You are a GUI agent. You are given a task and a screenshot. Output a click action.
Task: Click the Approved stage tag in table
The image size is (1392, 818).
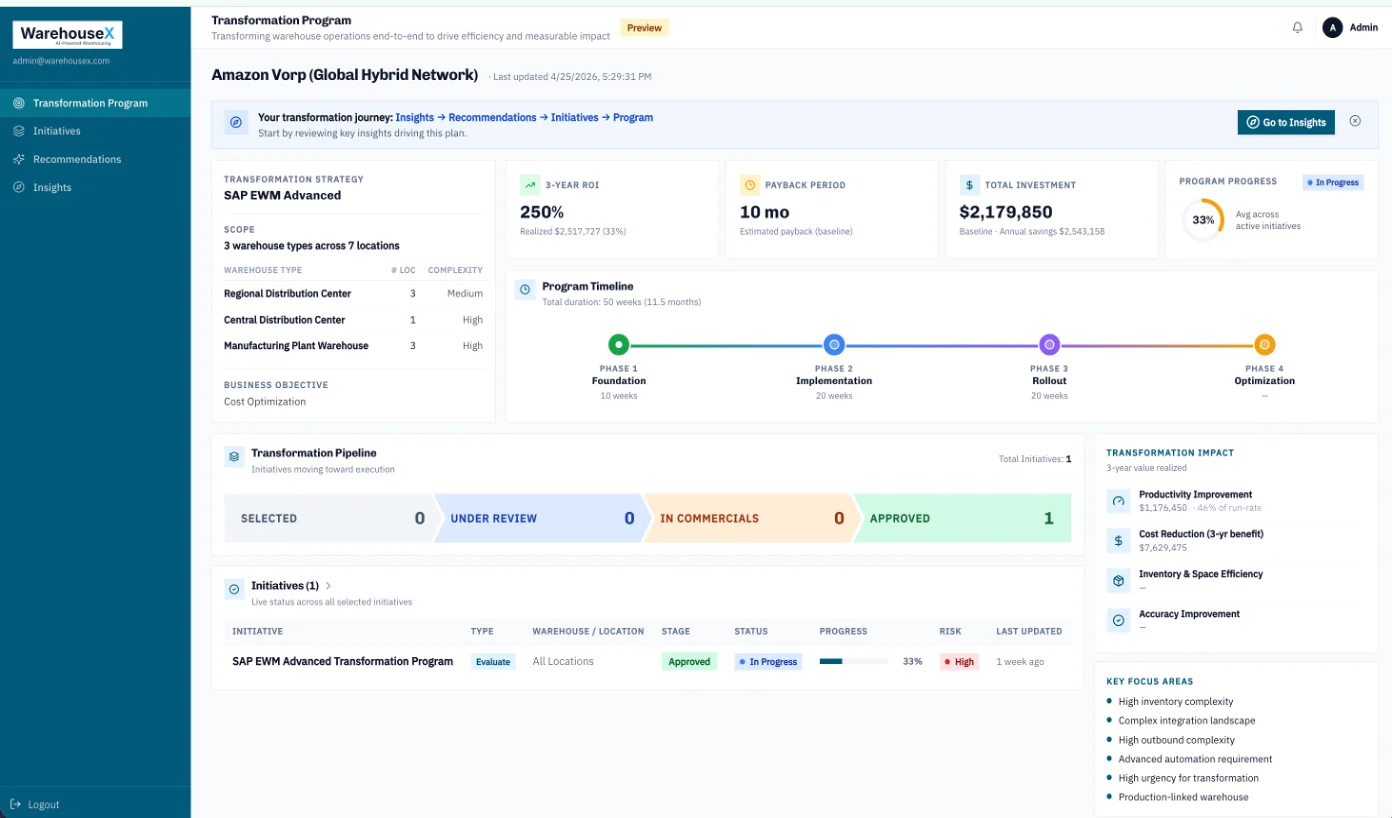tap(689, 662)
